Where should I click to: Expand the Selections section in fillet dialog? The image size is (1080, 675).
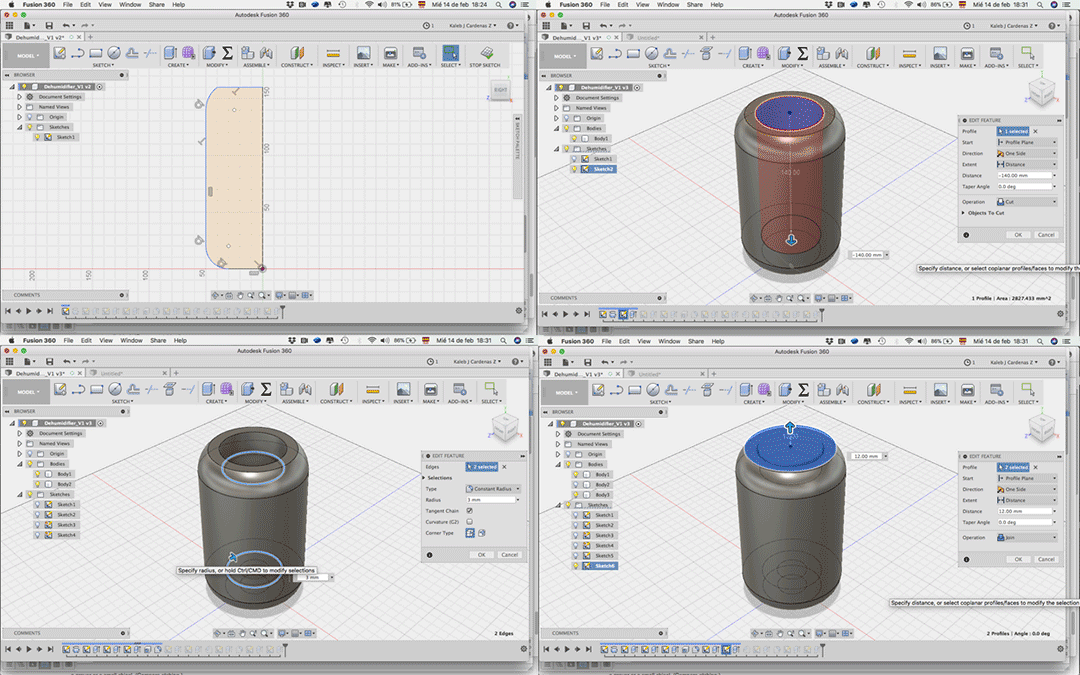[424, 477]
